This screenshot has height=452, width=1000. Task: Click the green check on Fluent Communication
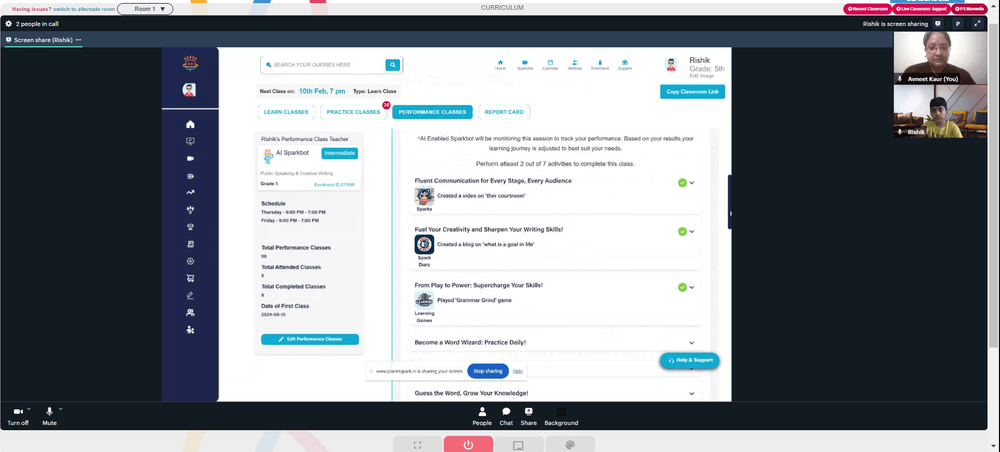pos(682,183)
